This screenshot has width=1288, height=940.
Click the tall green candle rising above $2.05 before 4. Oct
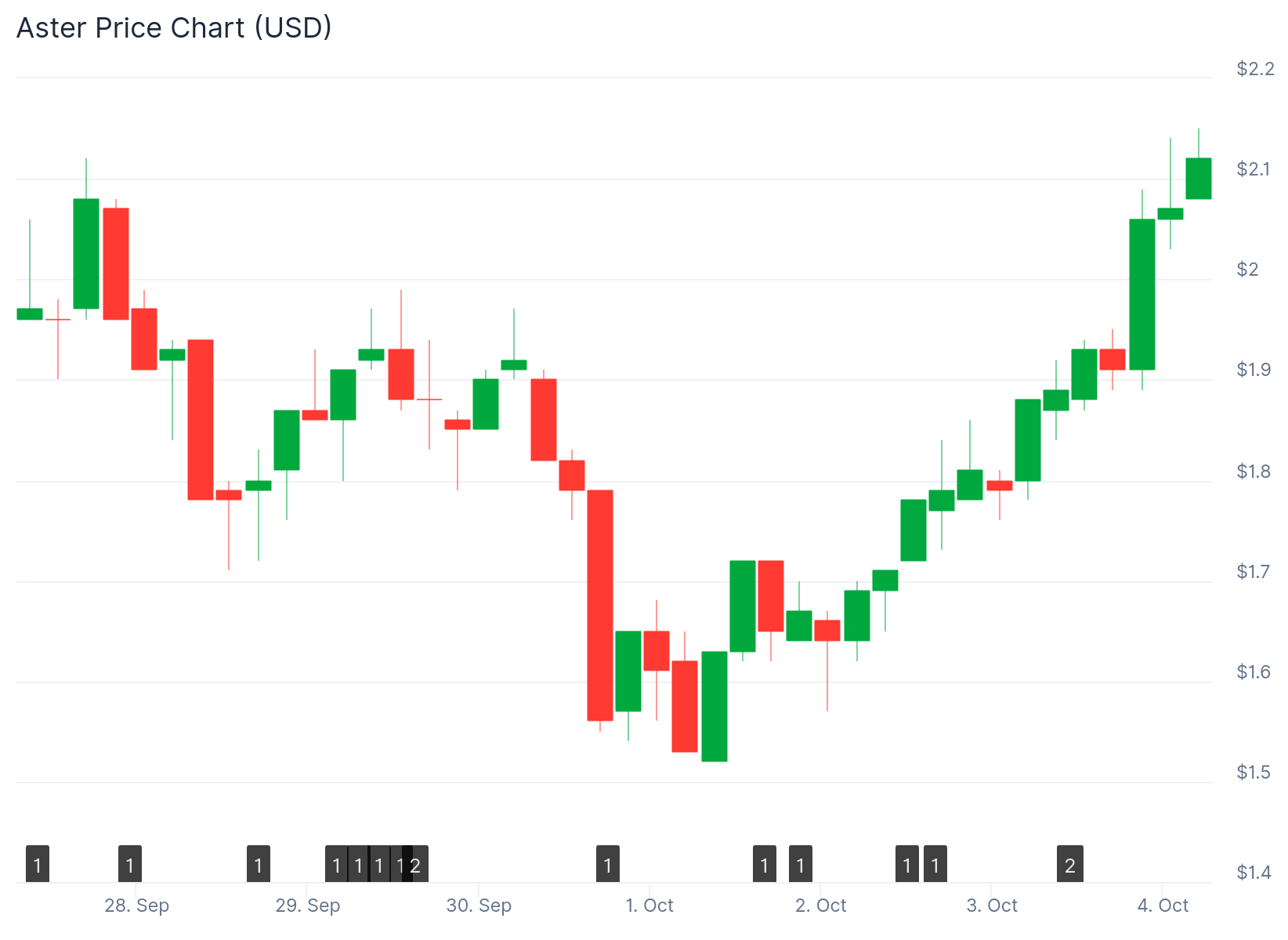coord(1142,294)
